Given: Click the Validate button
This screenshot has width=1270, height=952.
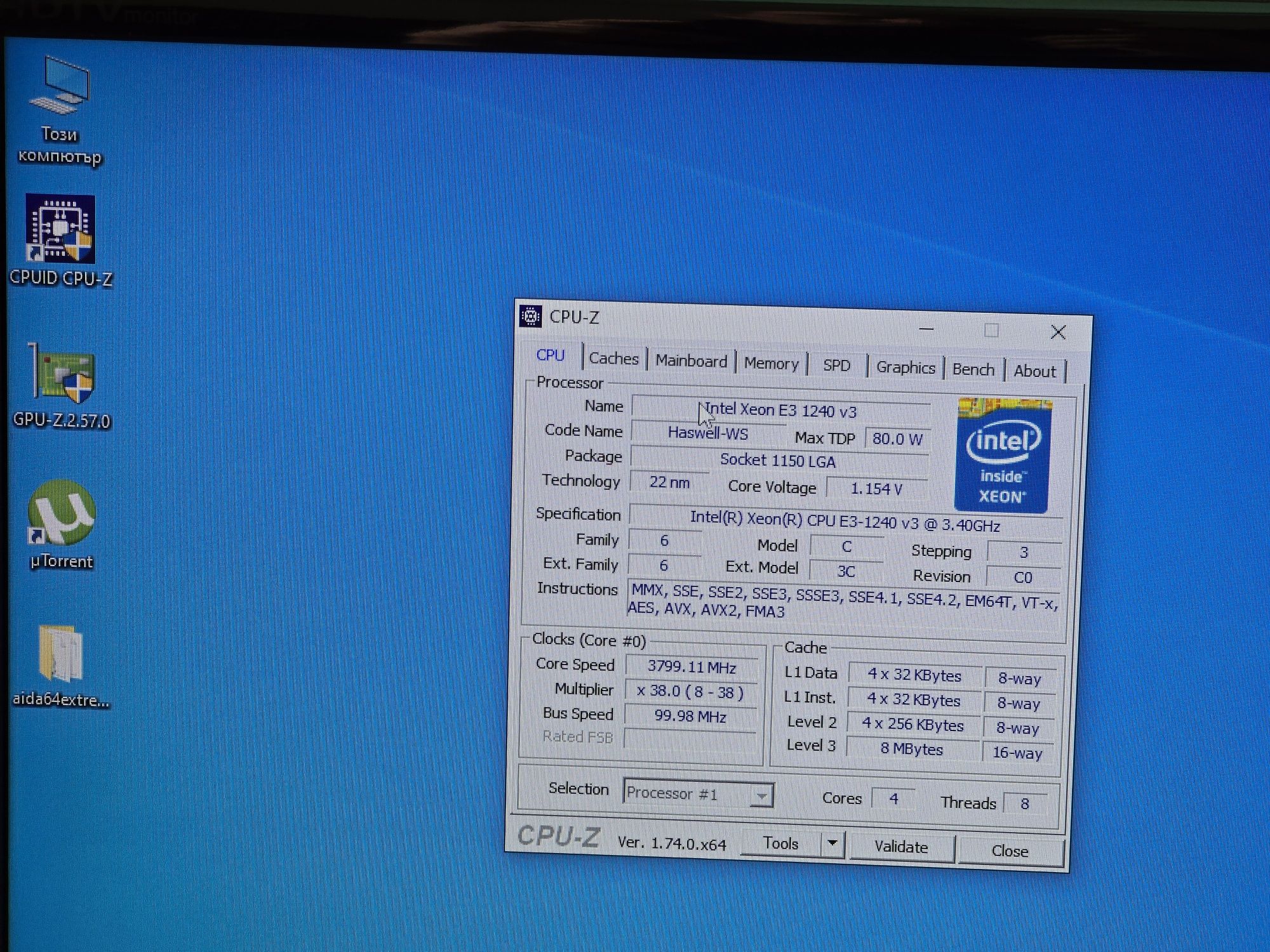Looking at the screenshot, I should [901, 847].
